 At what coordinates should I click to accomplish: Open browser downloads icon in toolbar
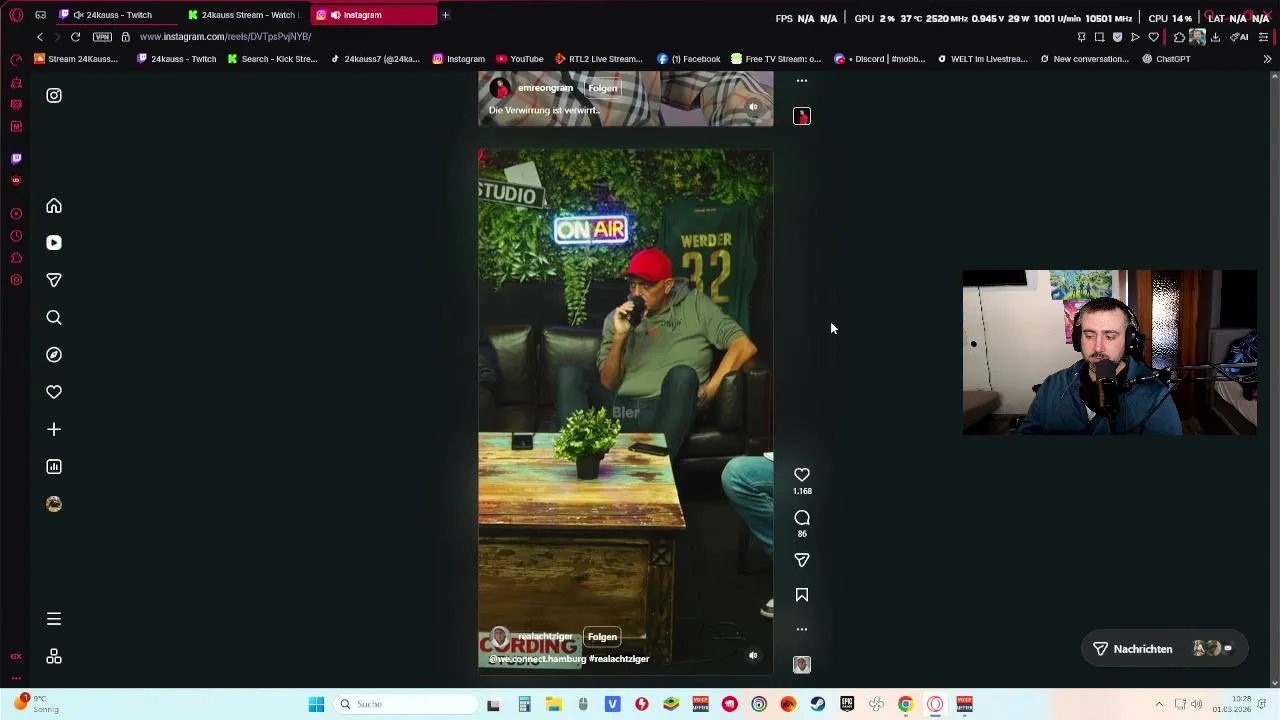[1215, 37]
